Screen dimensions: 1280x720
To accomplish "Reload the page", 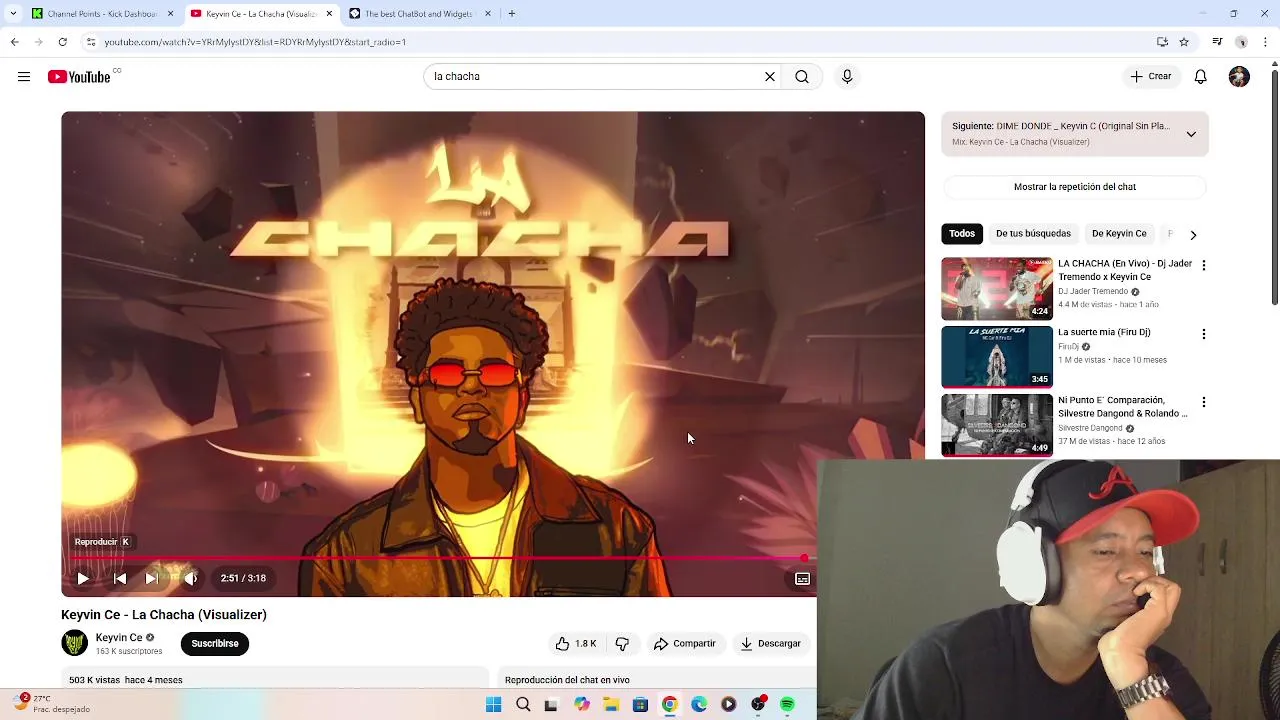I will 62,42.
